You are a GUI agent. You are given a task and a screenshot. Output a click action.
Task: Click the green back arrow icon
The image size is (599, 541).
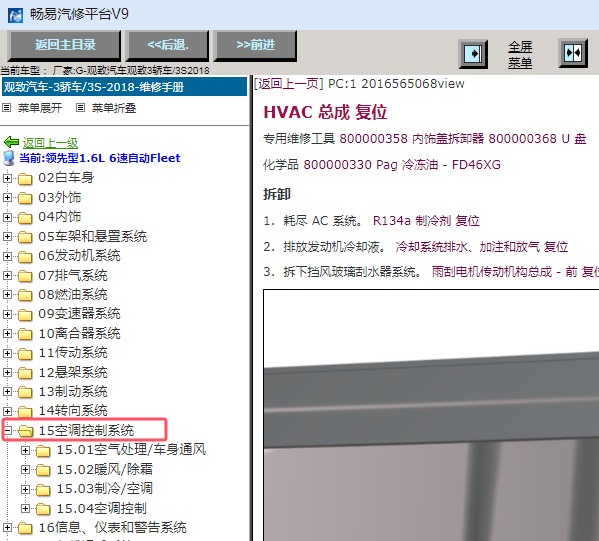pos(11,143)
